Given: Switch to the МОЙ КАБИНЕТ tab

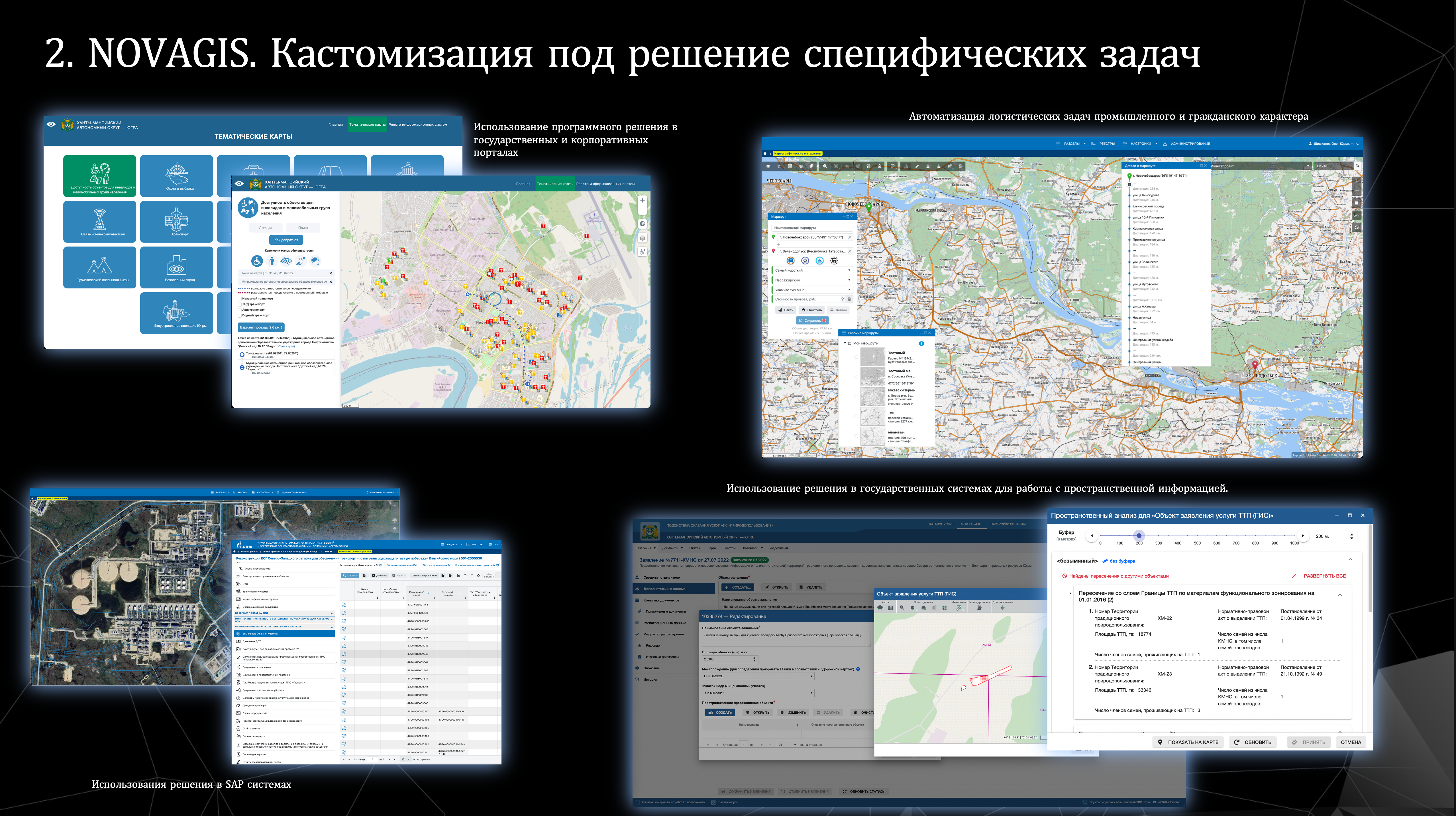Looking at the screenshot, I should point(972,525).
